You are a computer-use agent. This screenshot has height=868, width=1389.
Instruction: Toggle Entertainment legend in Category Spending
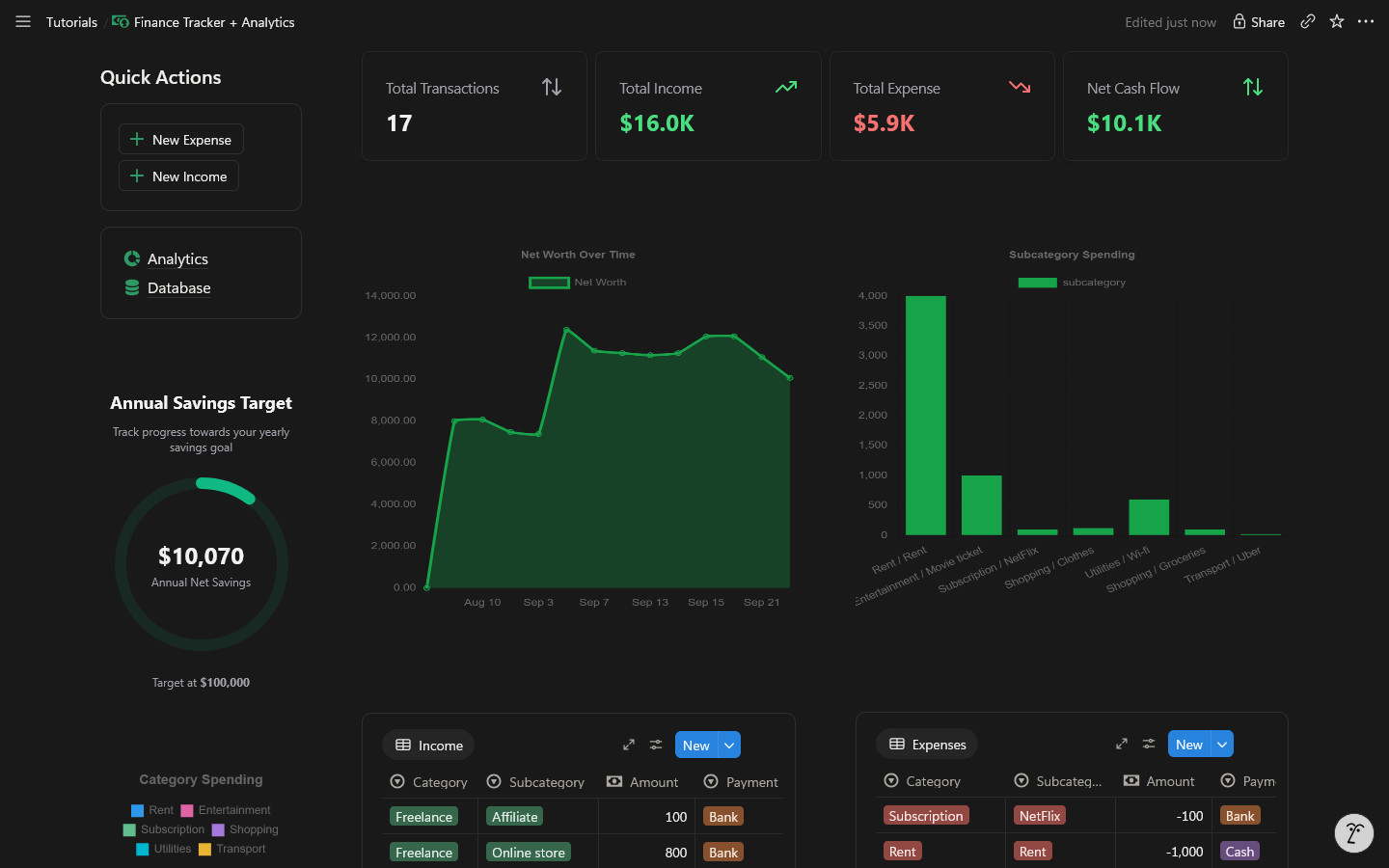pyautogui.click(x=226, y=810)
